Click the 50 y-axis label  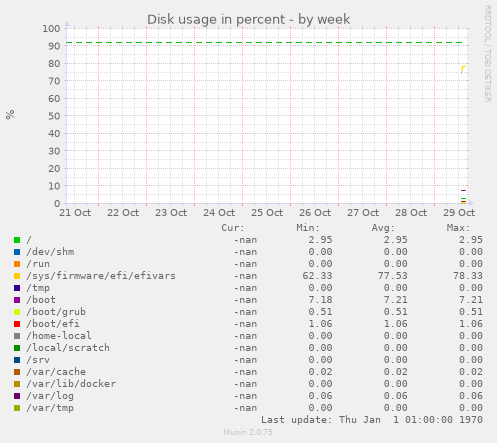tap(54, 116)
